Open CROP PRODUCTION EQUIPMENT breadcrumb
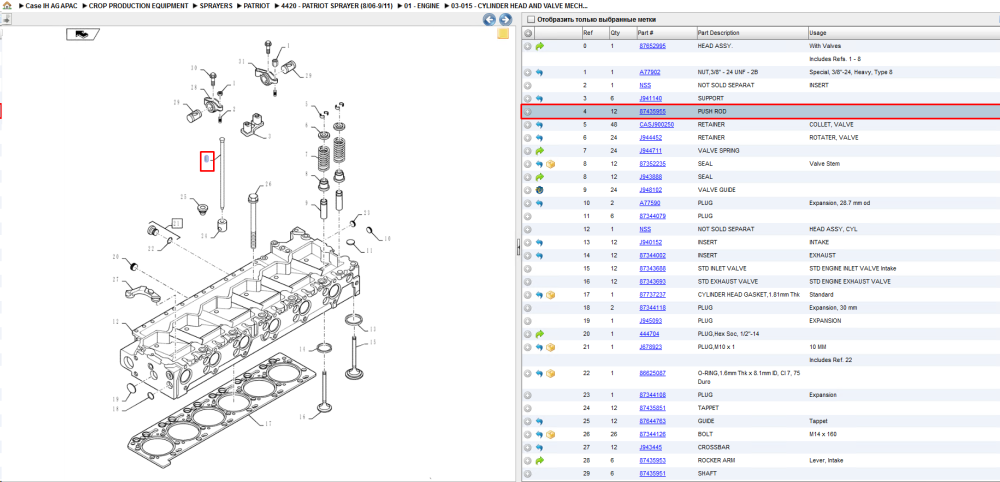1000x482 pixels. (138, 5)
